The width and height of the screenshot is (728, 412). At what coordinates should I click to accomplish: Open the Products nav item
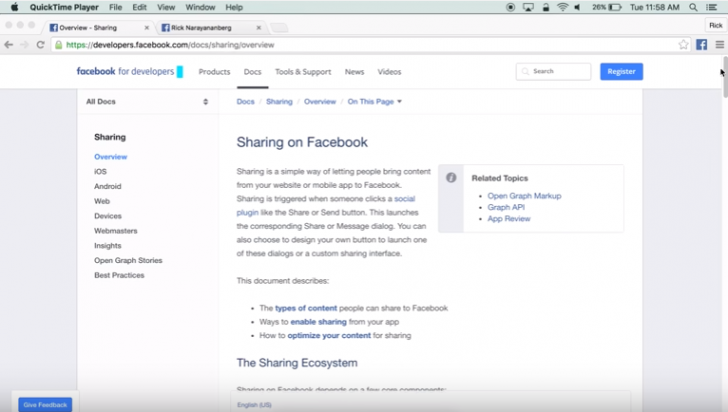coord(214,72)
